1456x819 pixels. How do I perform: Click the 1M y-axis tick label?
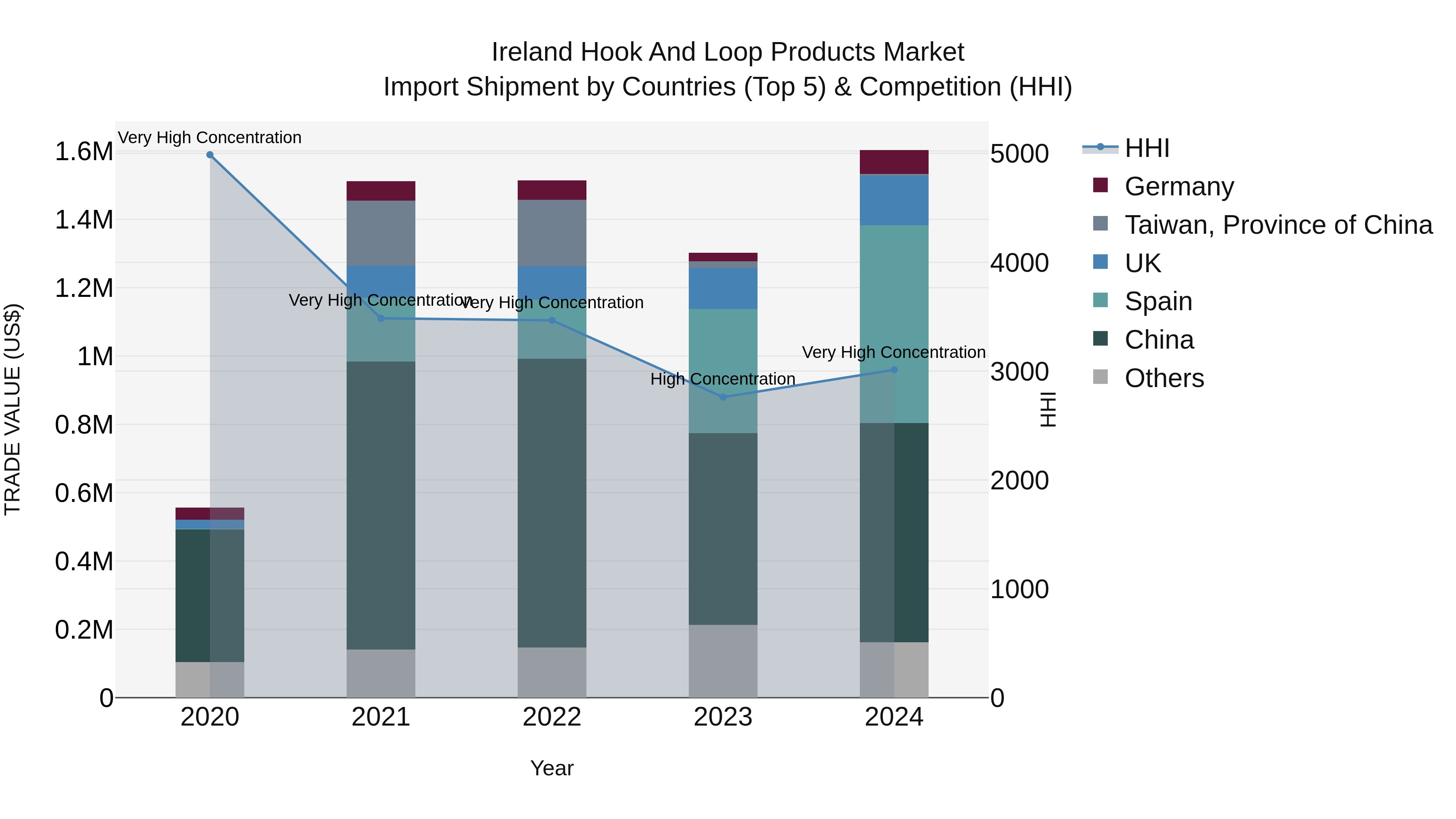[x=95, y=357]
